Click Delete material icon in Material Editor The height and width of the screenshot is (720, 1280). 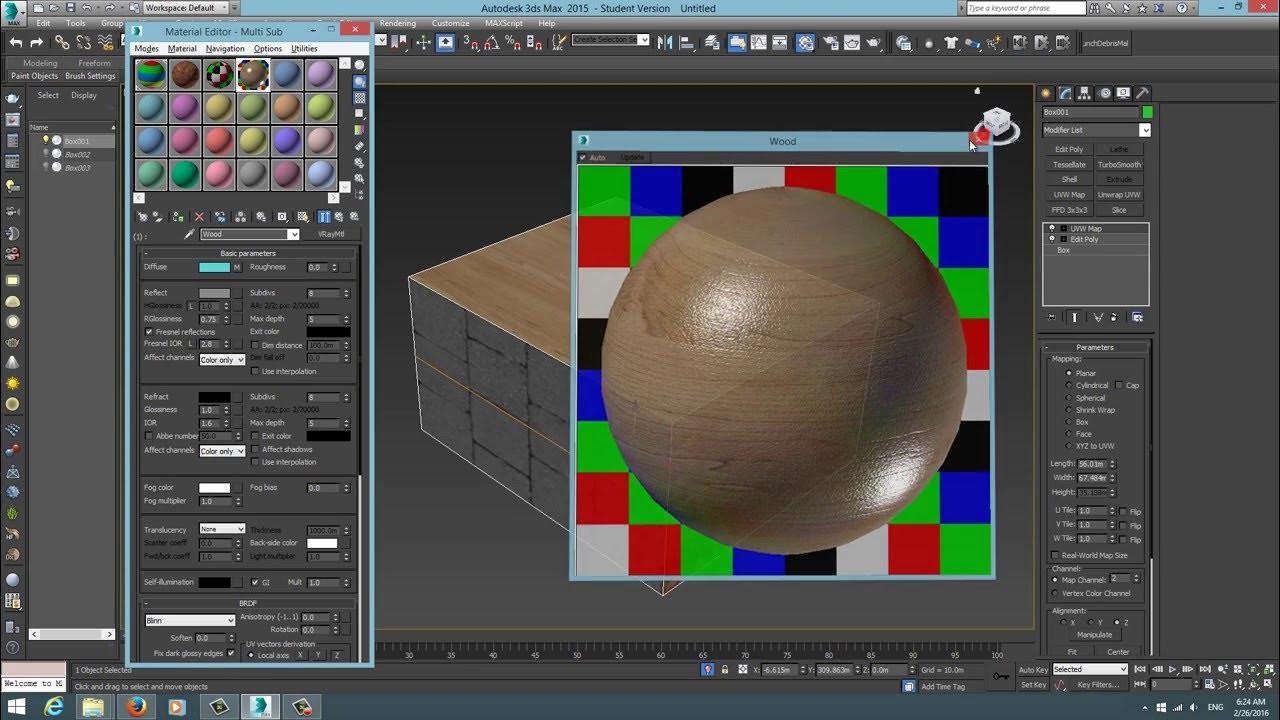click(199, 216)
